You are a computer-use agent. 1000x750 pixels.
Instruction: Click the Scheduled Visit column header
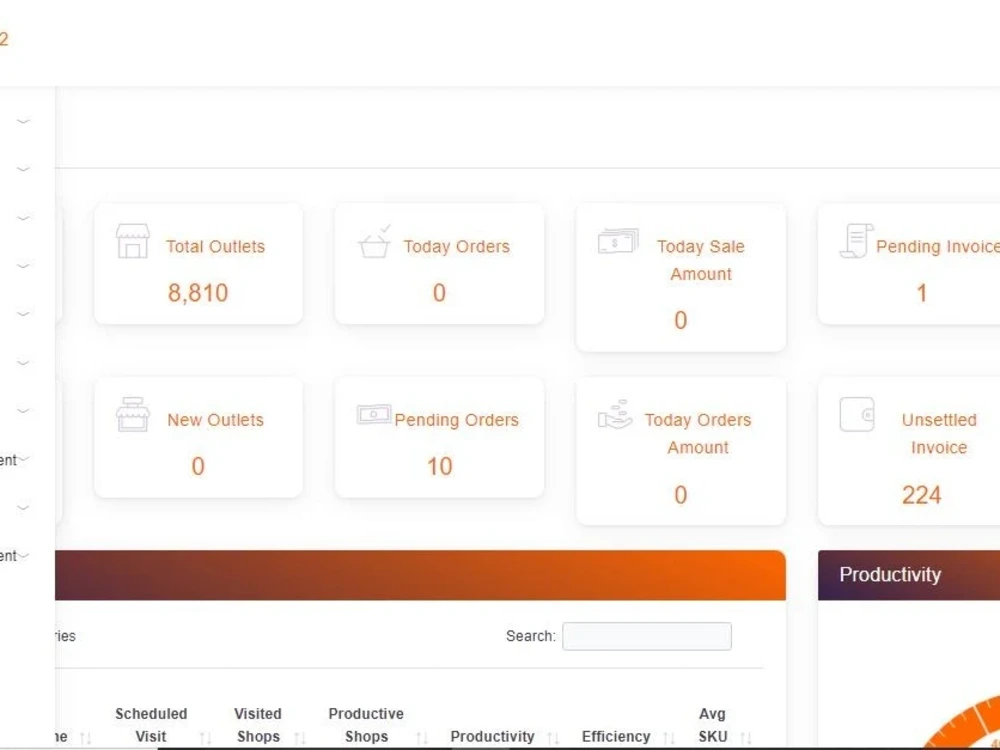click(151, 725)
